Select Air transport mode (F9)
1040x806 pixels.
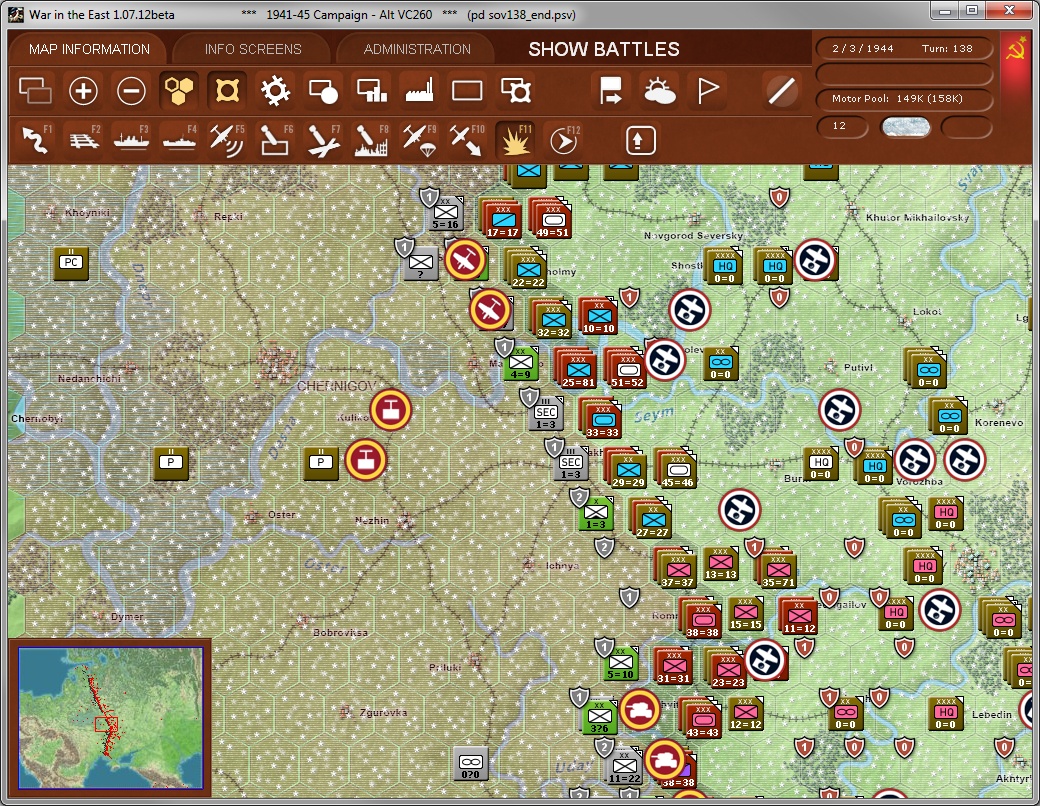[419, 140]
